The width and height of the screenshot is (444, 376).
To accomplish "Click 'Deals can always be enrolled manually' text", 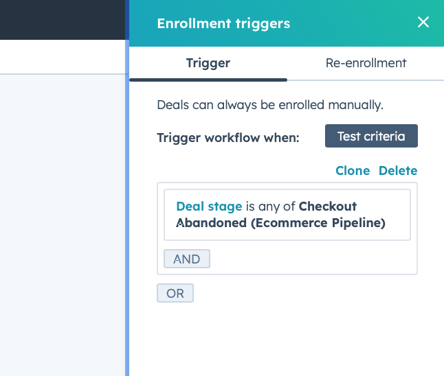I will tap(270, 105).
